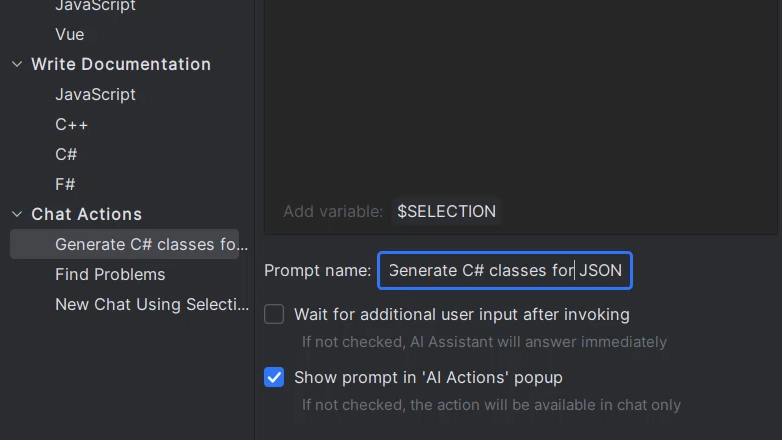Select the Vue item in the tree
This screenshot has height=440, width=782.
pyautogui.click(x=69, y=34)
